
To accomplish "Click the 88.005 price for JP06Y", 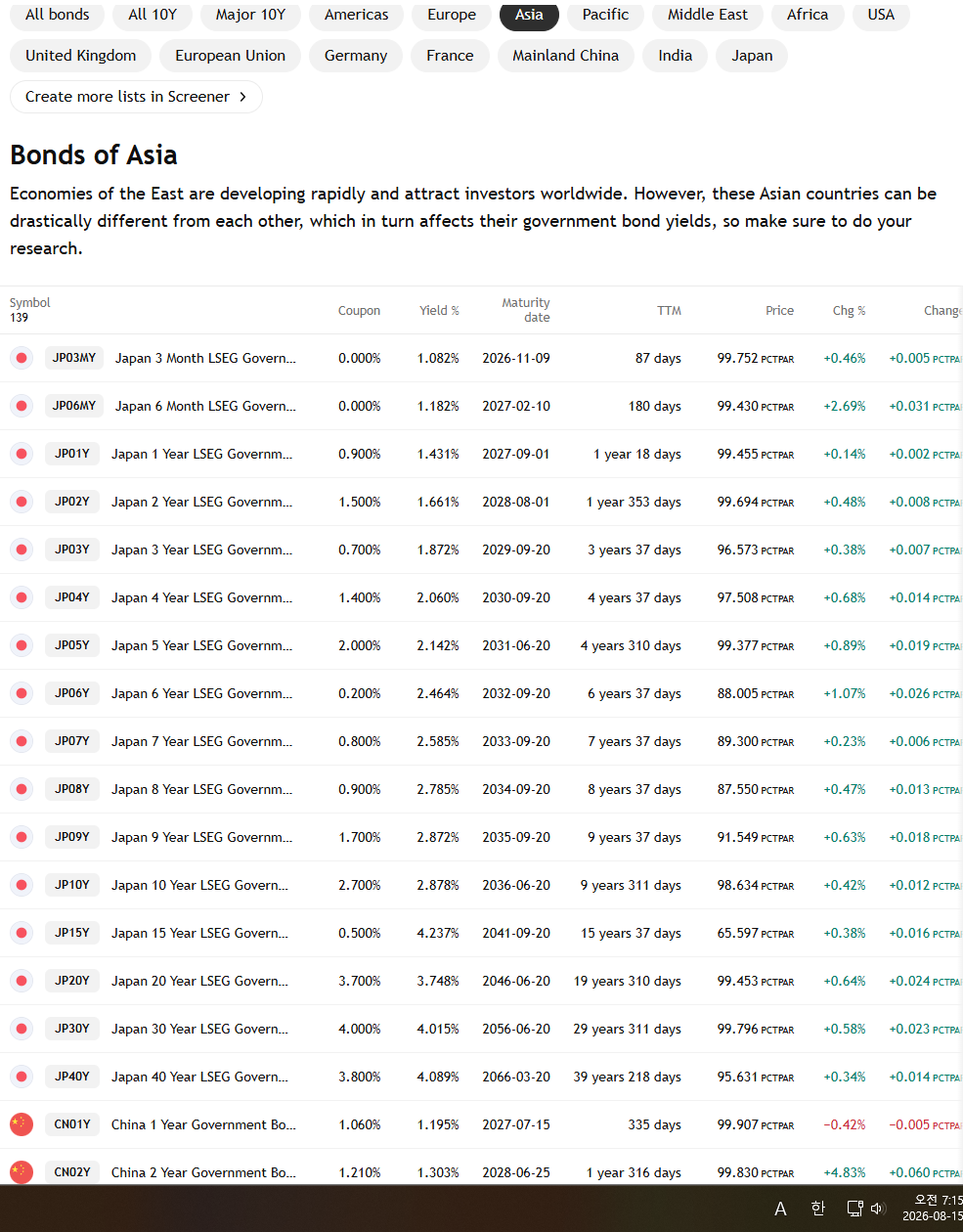I will tap(755, 693).
